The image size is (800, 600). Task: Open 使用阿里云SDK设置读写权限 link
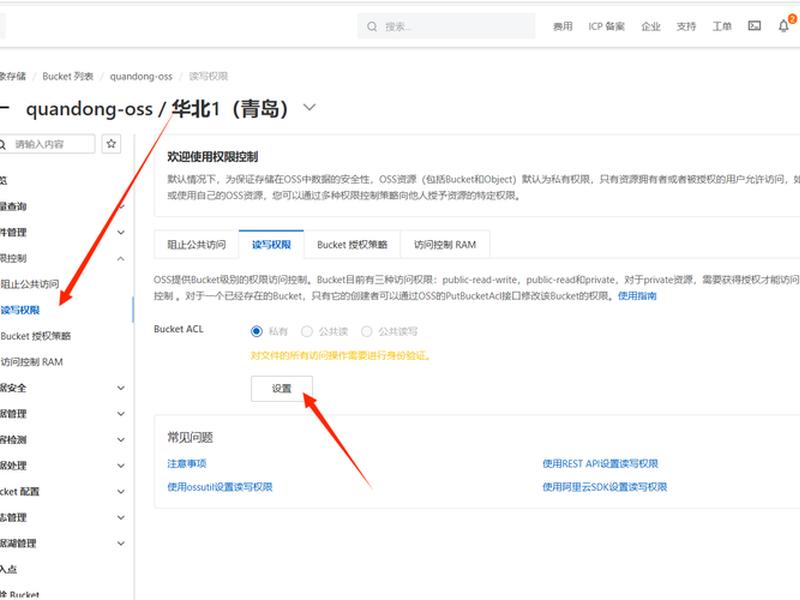[x=605, y=487]
